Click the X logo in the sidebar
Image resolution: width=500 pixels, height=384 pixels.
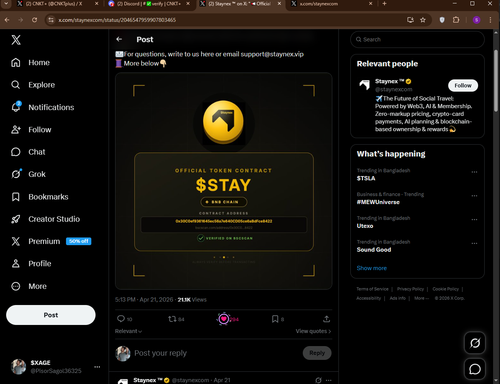[16, 40]
